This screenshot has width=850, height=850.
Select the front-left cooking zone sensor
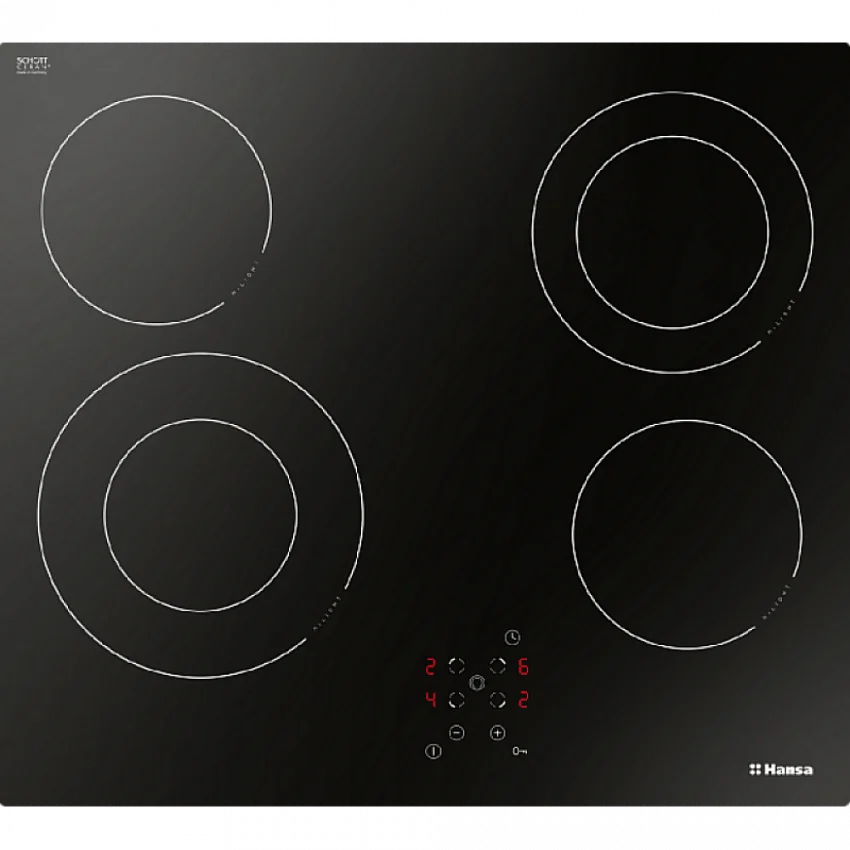456,700
